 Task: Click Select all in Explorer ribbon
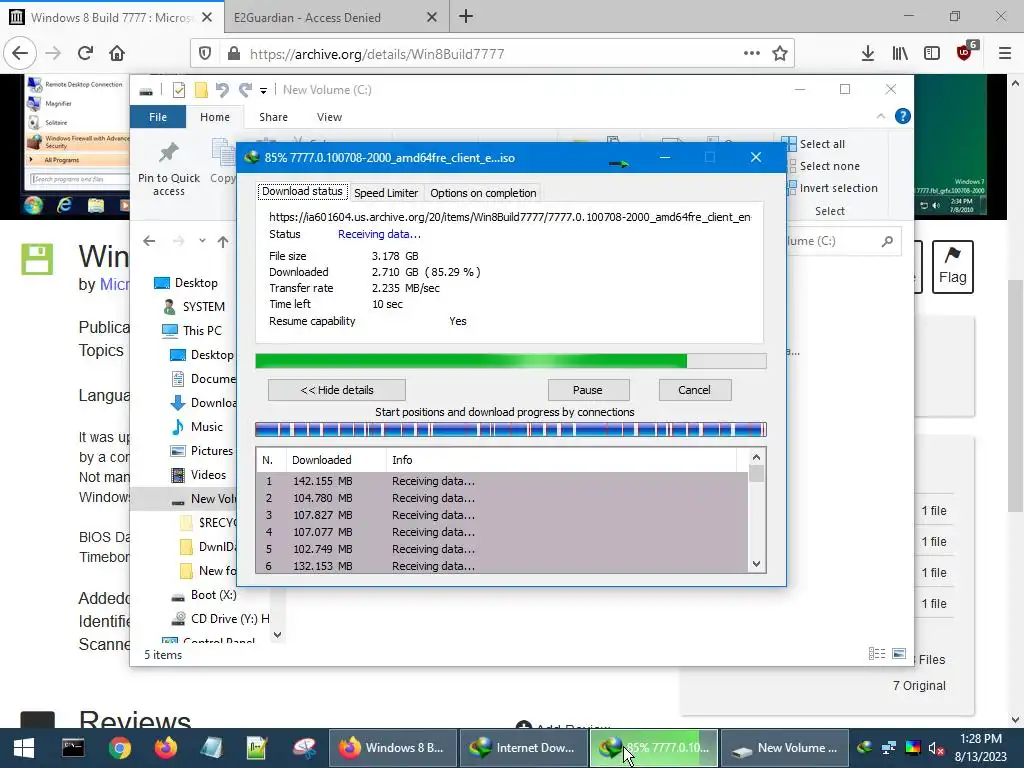point(814,144)
